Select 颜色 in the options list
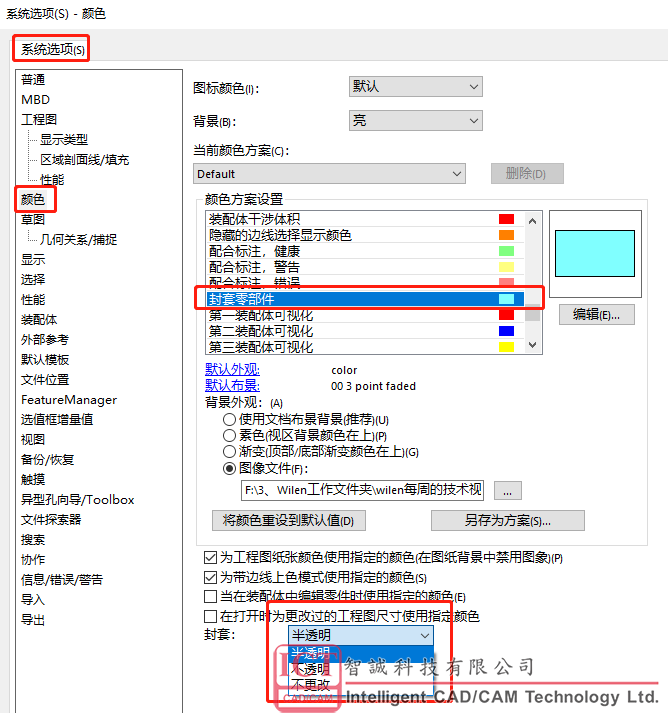The image size is (668, 713). (x=33, y=200)
